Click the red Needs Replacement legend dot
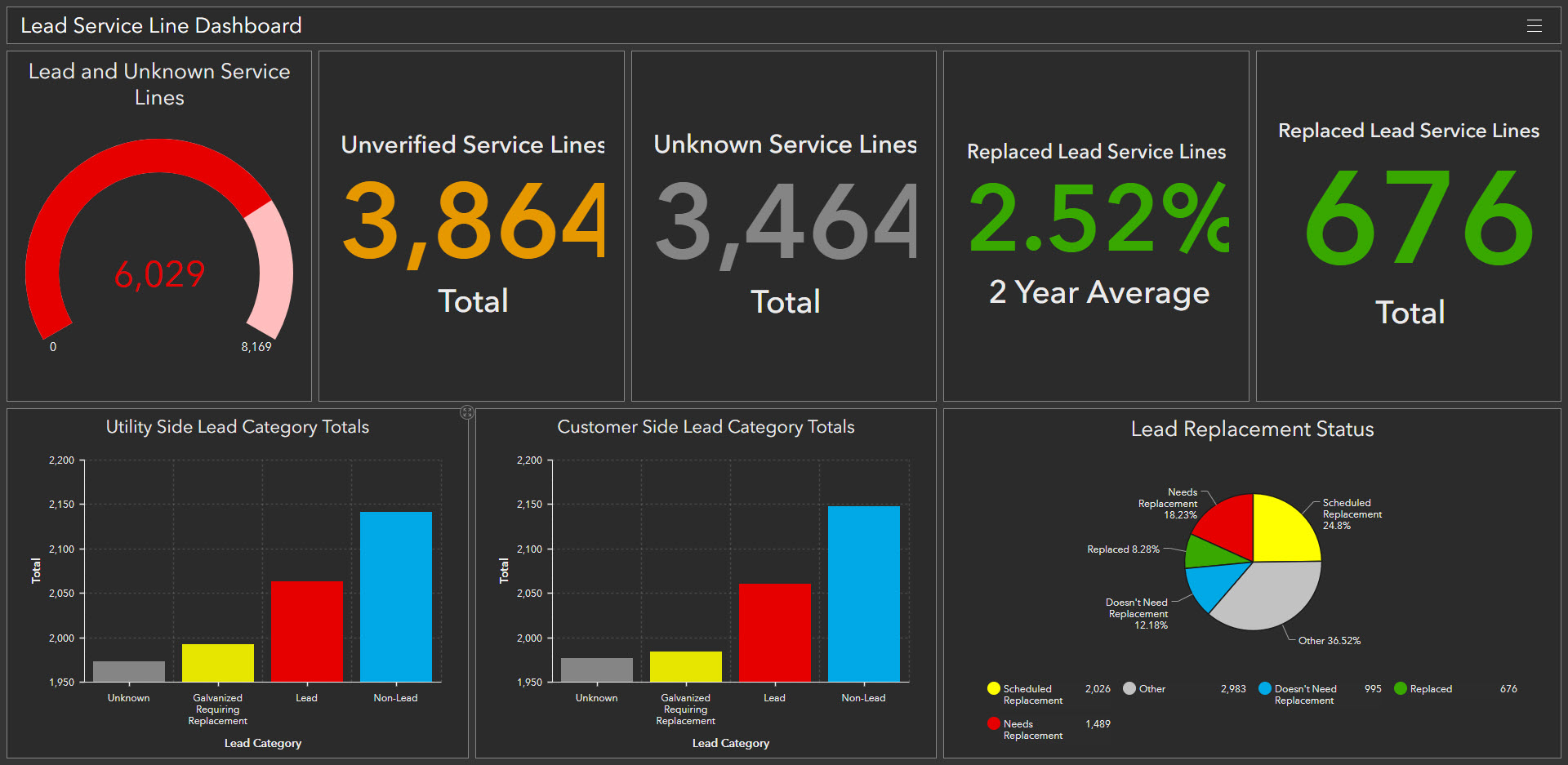 point(994,723)
